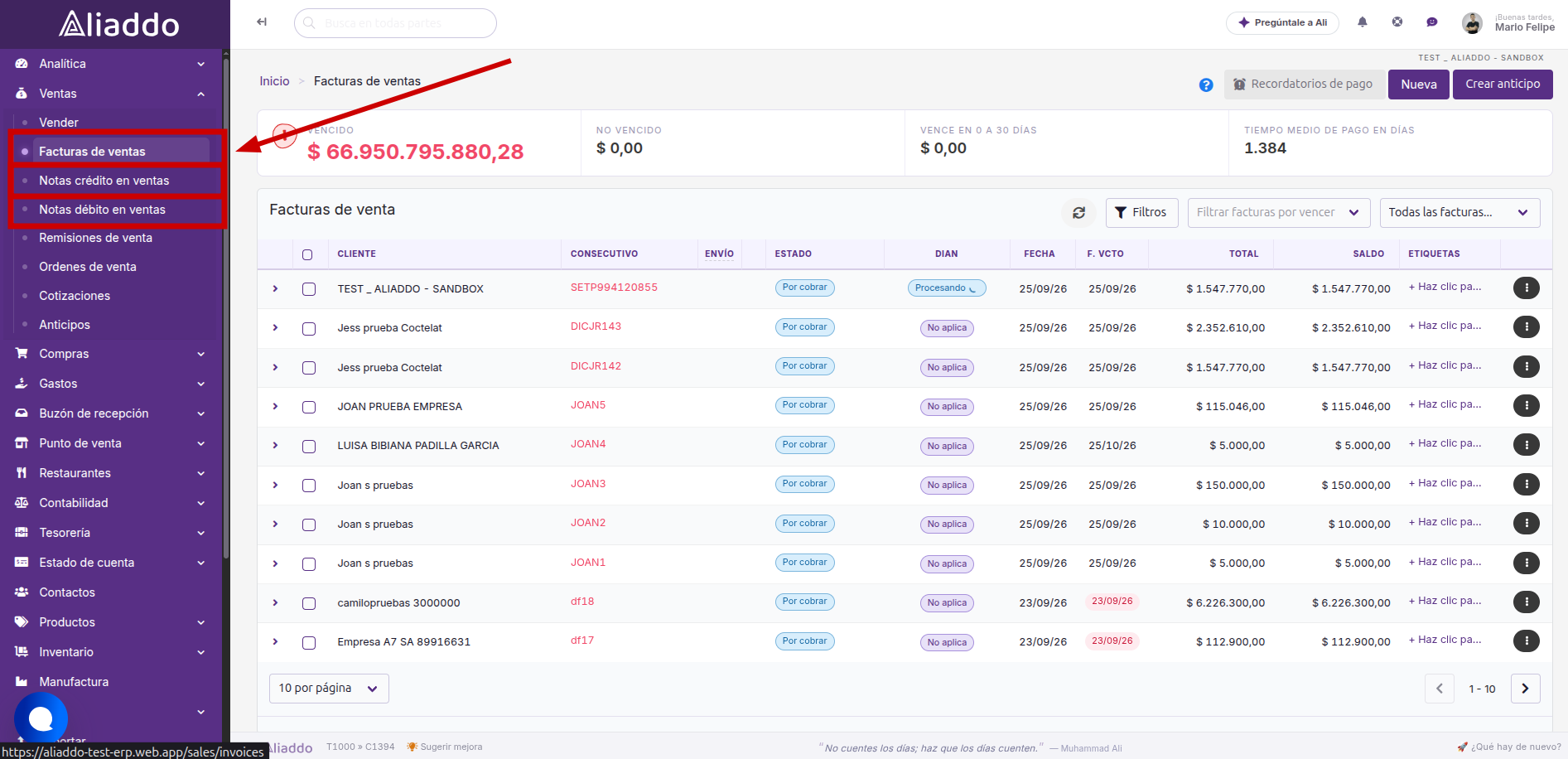This screenshot has height=759, width=1568.
Task: Open the chat messages icon in header
Action: 1432,22
